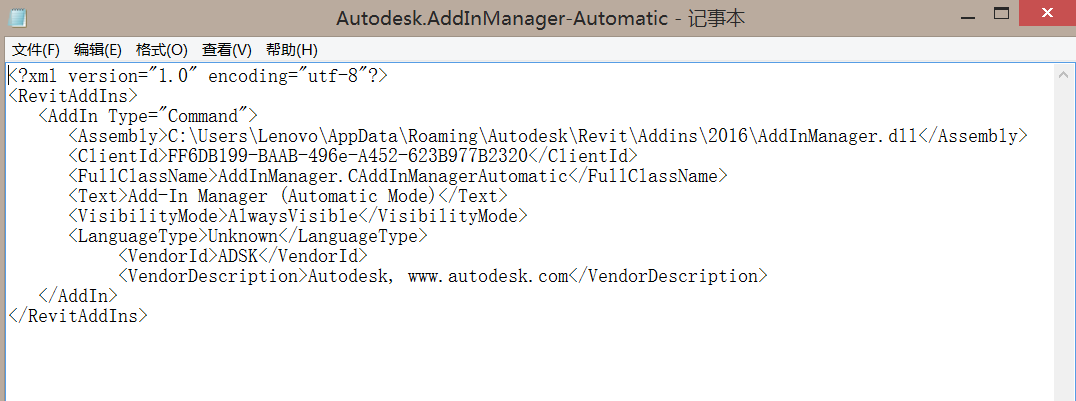1076x401 pixels.
Task: Place cursor on the ADSK VendorId value
Action: [x=239, y=256]
